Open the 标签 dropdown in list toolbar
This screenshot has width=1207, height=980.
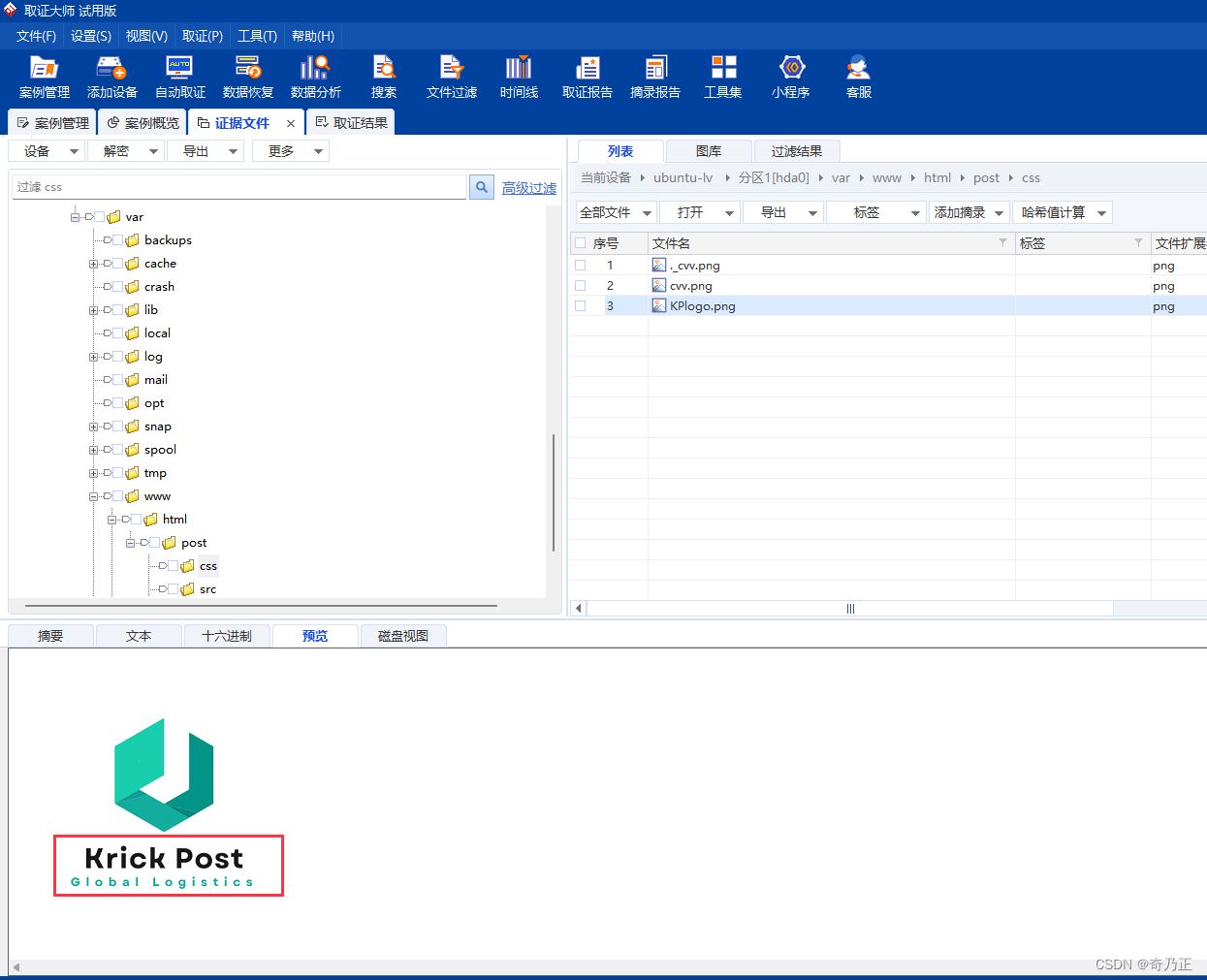pos(876,212)
